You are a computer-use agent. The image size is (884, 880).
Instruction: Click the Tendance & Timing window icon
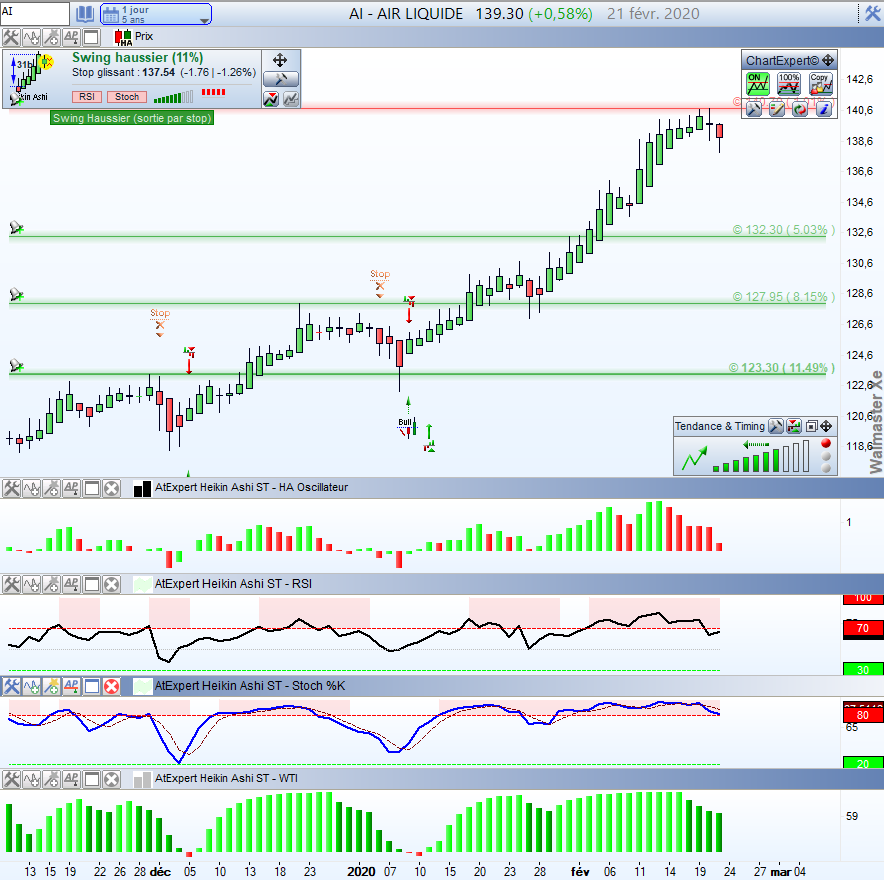click(x=812, y=426)
